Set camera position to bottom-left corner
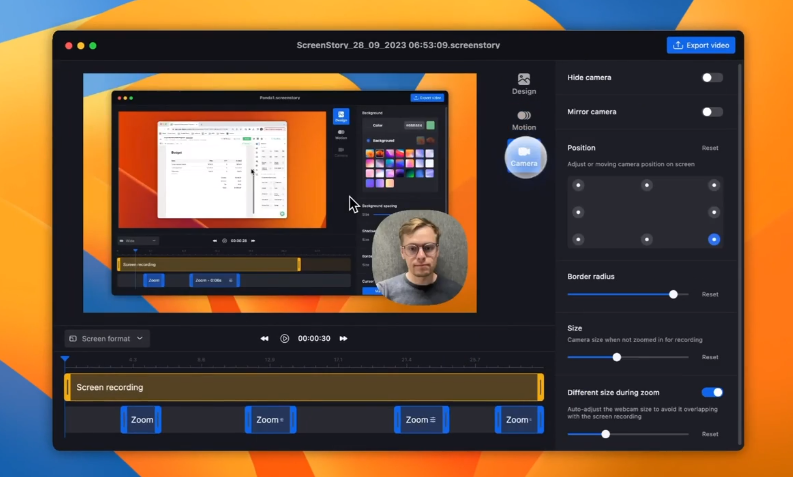The width and height of the screenshot is (793, 477). coord(578,239)
